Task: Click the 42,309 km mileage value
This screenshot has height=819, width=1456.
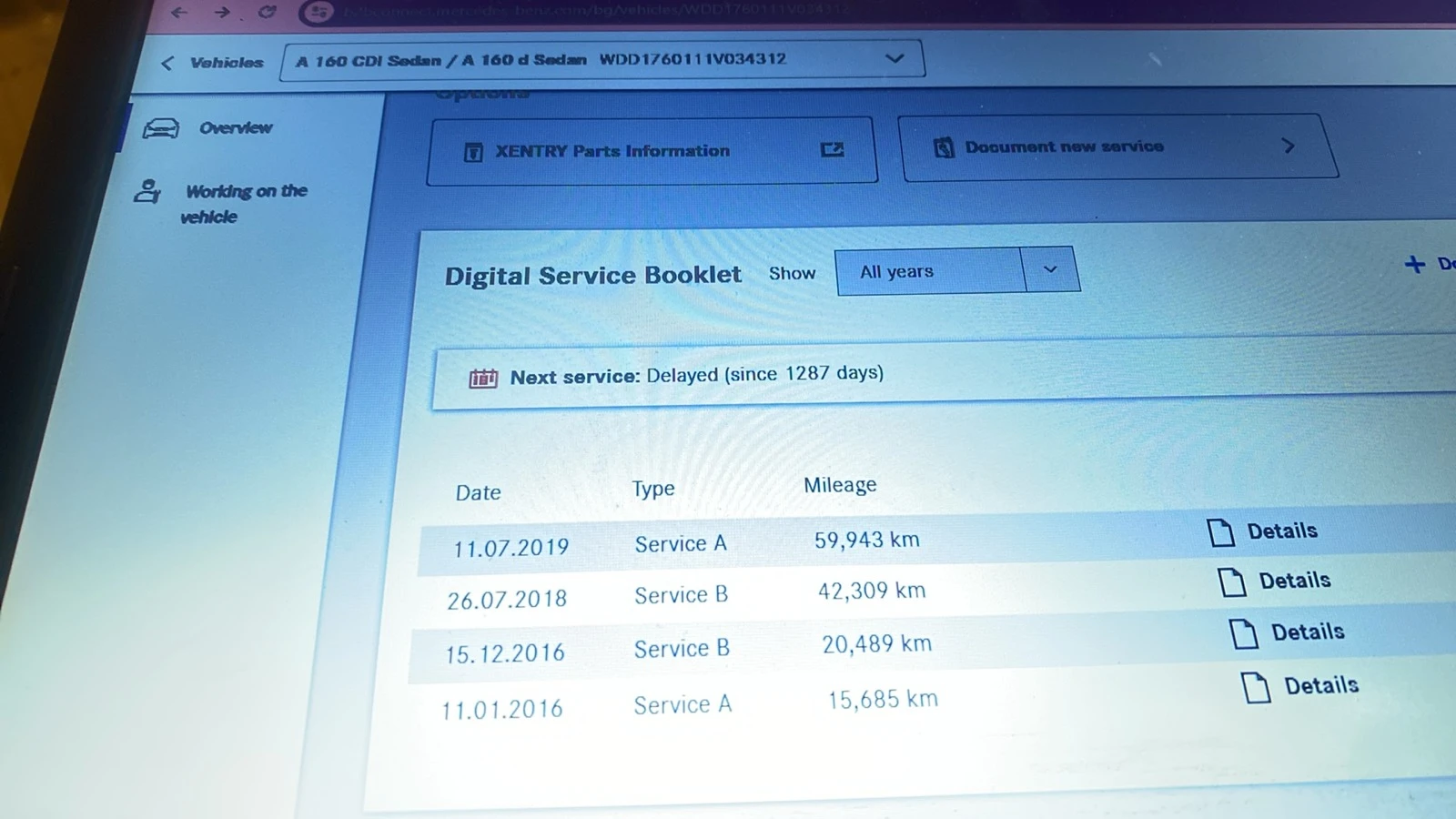Action: tap(872, 591)
